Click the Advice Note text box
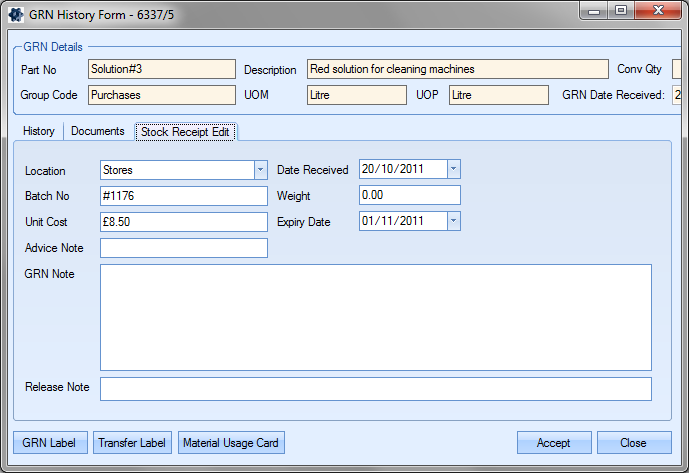The width and height of the screenshot is (689, 473). (184, 248)
